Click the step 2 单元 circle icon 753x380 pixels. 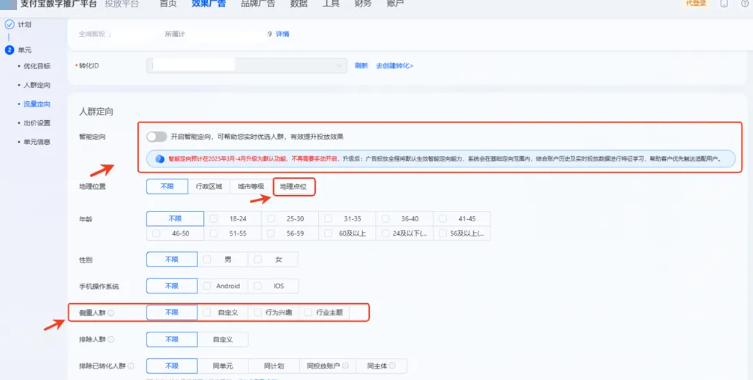pos(9,50)
